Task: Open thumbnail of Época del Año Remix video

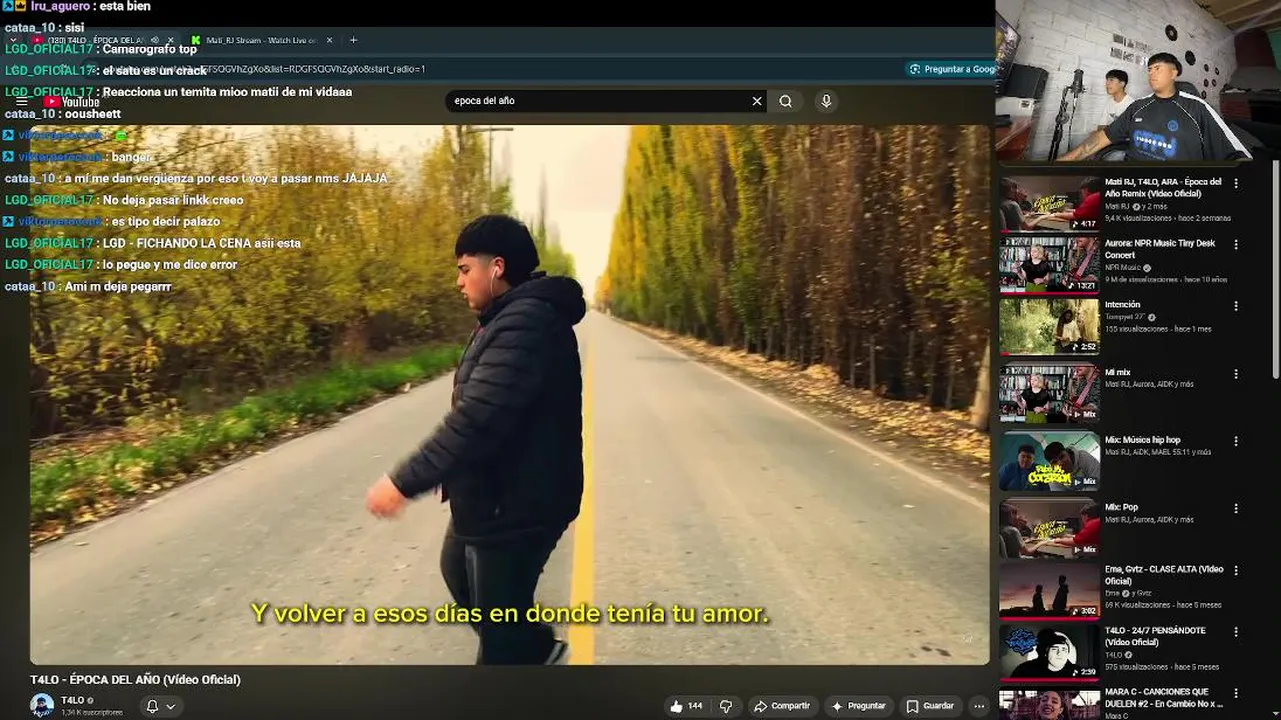Action: (1049, 203)
